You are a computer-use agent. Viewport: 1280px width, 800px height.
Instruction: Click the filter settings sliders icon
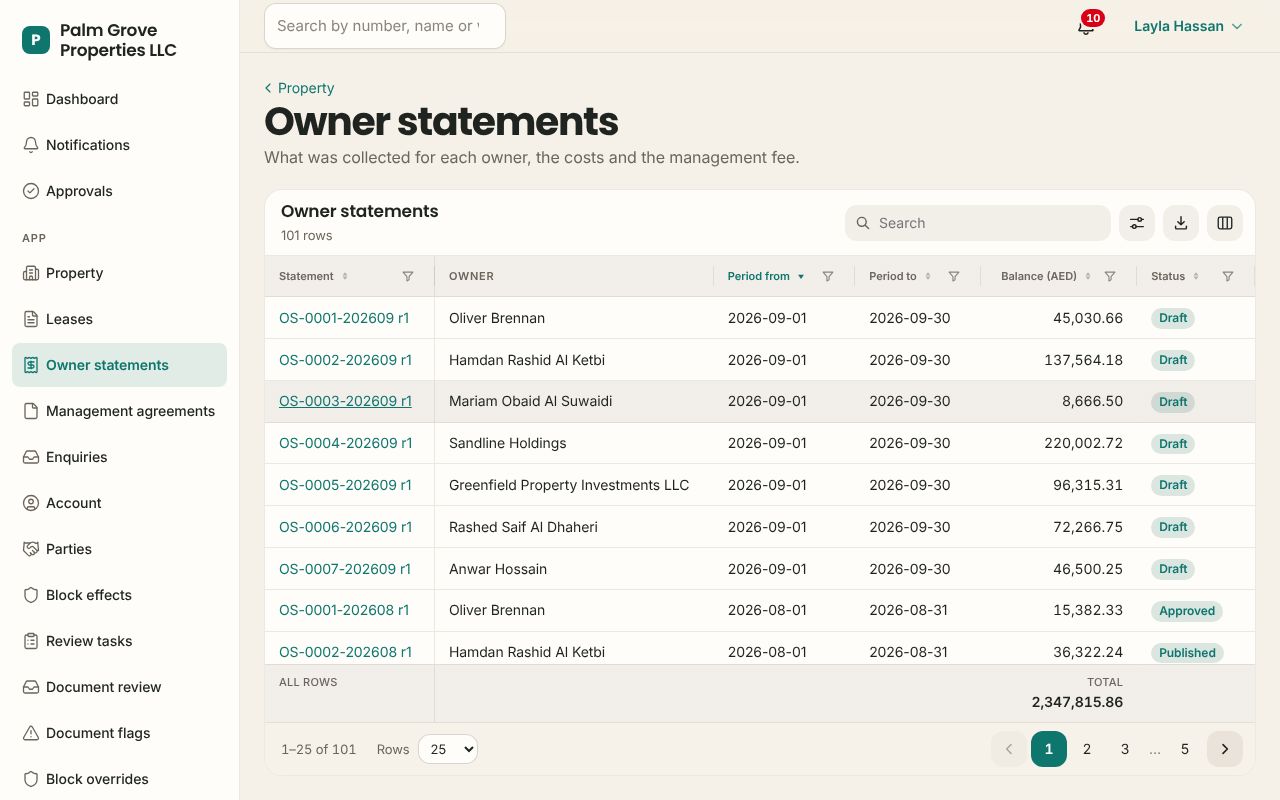[1137, 223]
